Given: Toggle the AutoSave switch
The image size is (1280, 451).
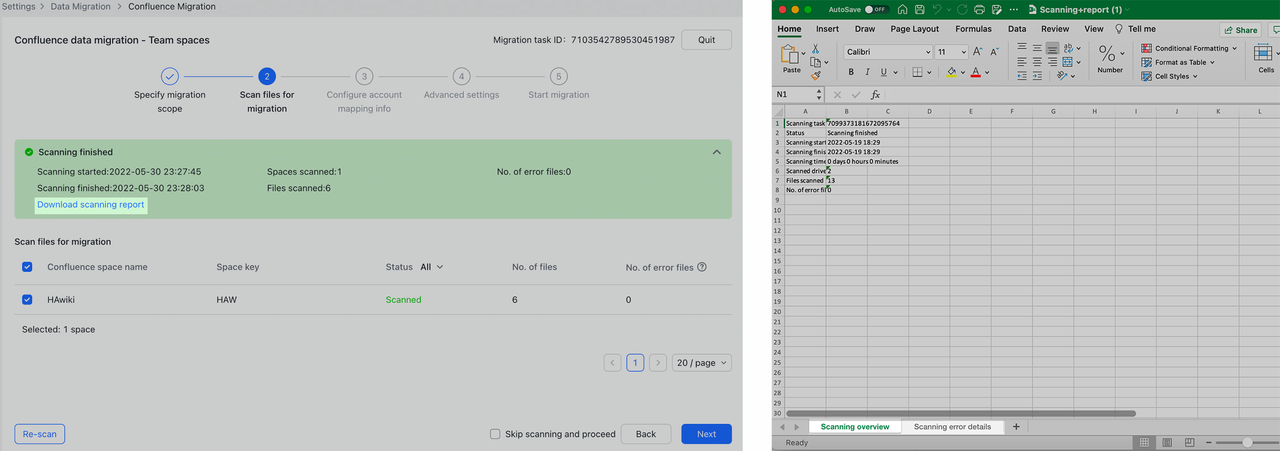Looking at the screenshot, I should pos(876,9).
